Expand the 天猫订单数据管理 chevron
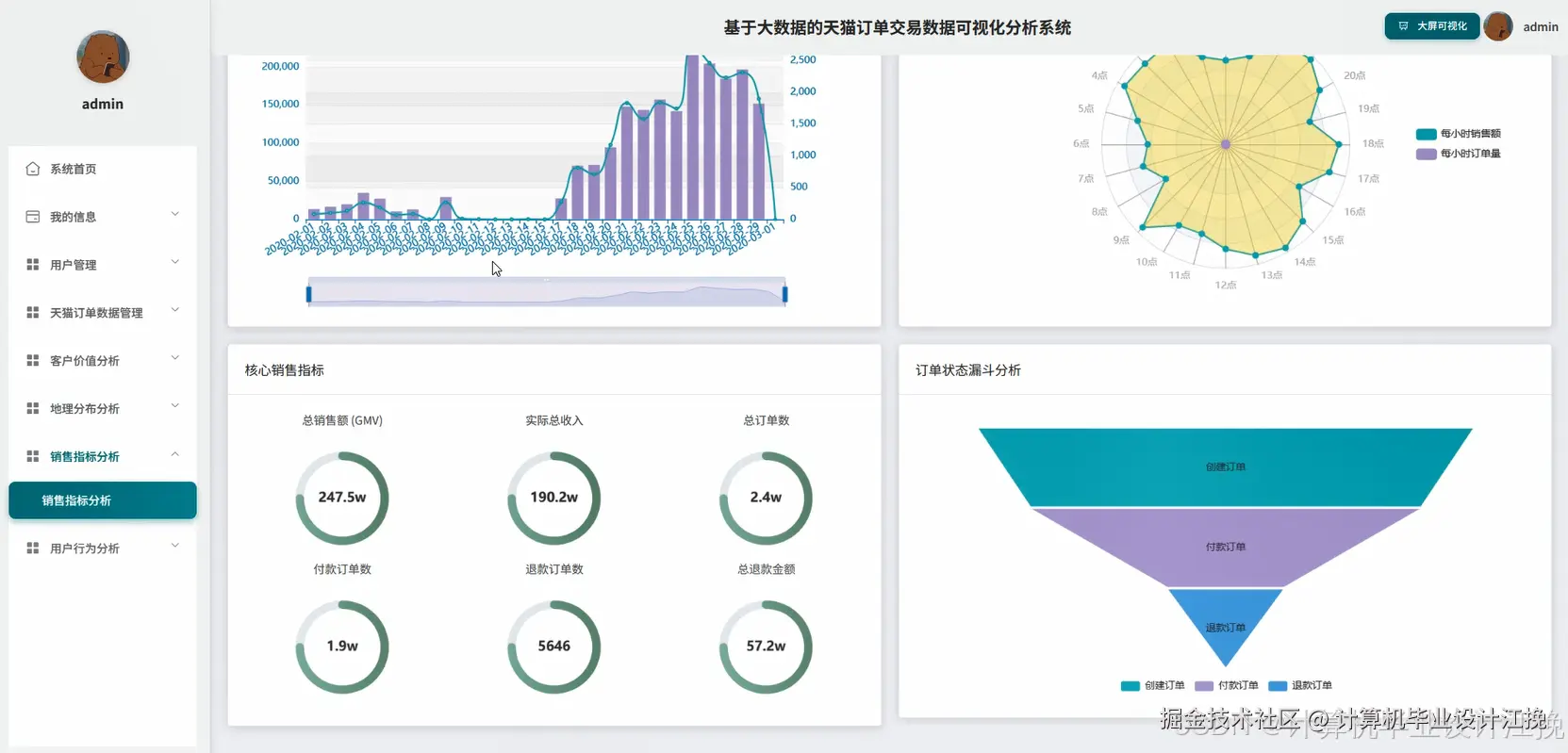This screenshot has height=753, width=1568. tap(175, 311)
